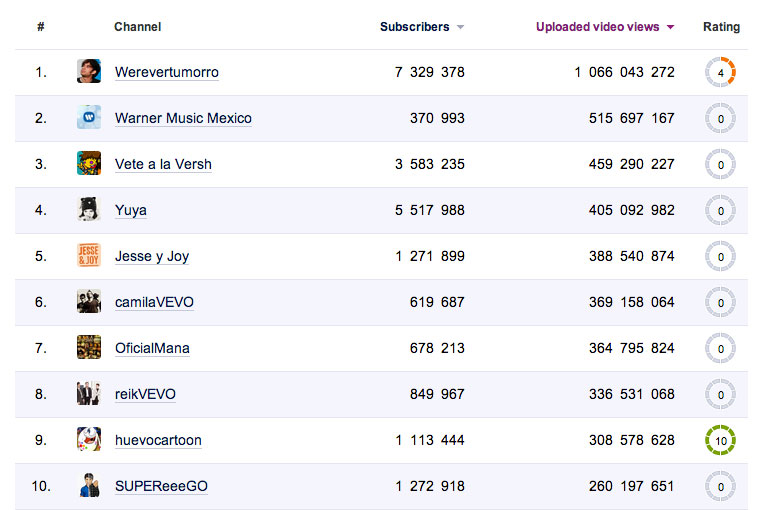Click the Jesse y Joy logo icon
The width and height of the screenshot is (766, 510).
[89, 255]
